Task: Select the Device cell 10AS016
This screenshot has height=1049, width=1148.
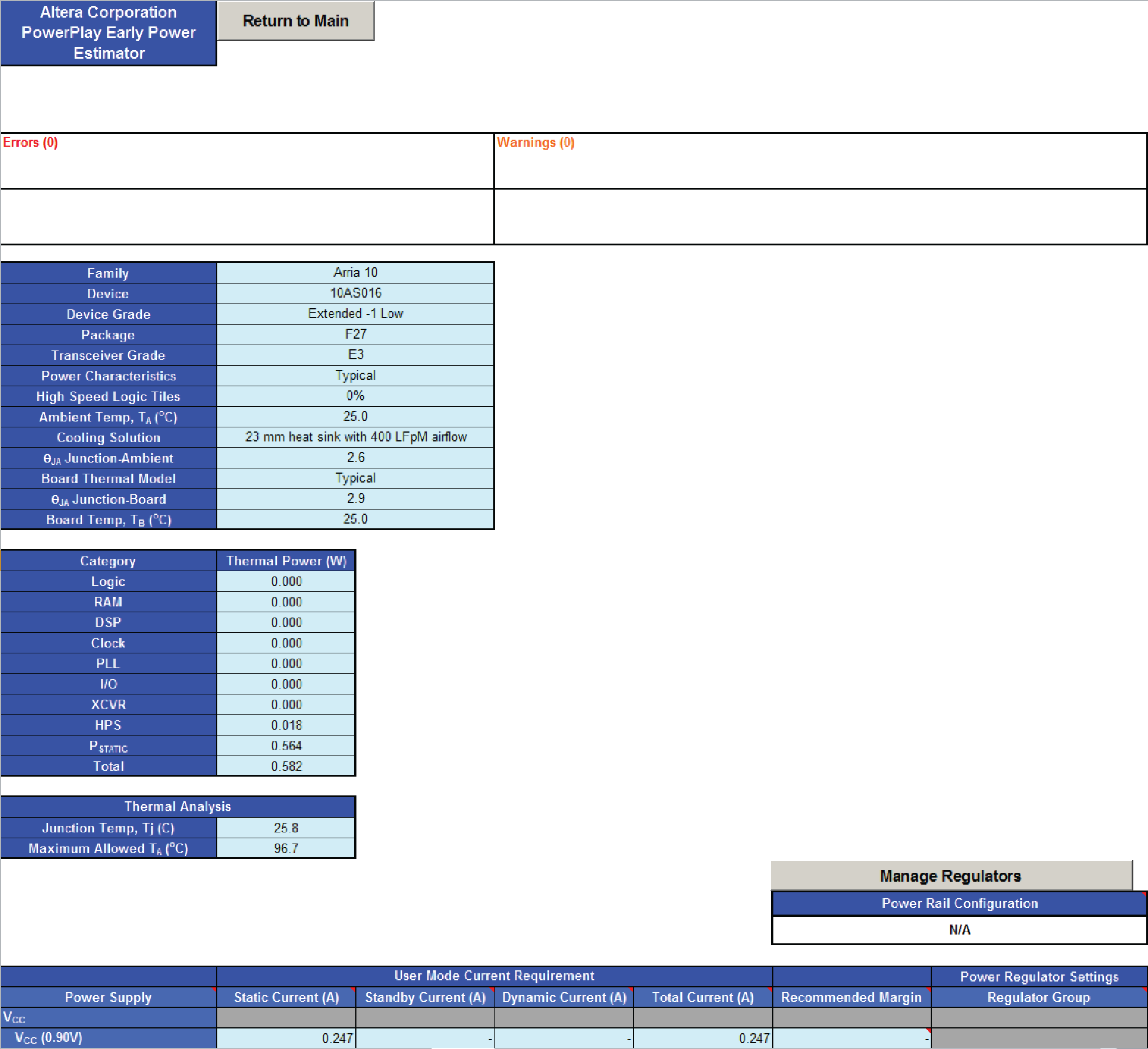Action: 355,293
